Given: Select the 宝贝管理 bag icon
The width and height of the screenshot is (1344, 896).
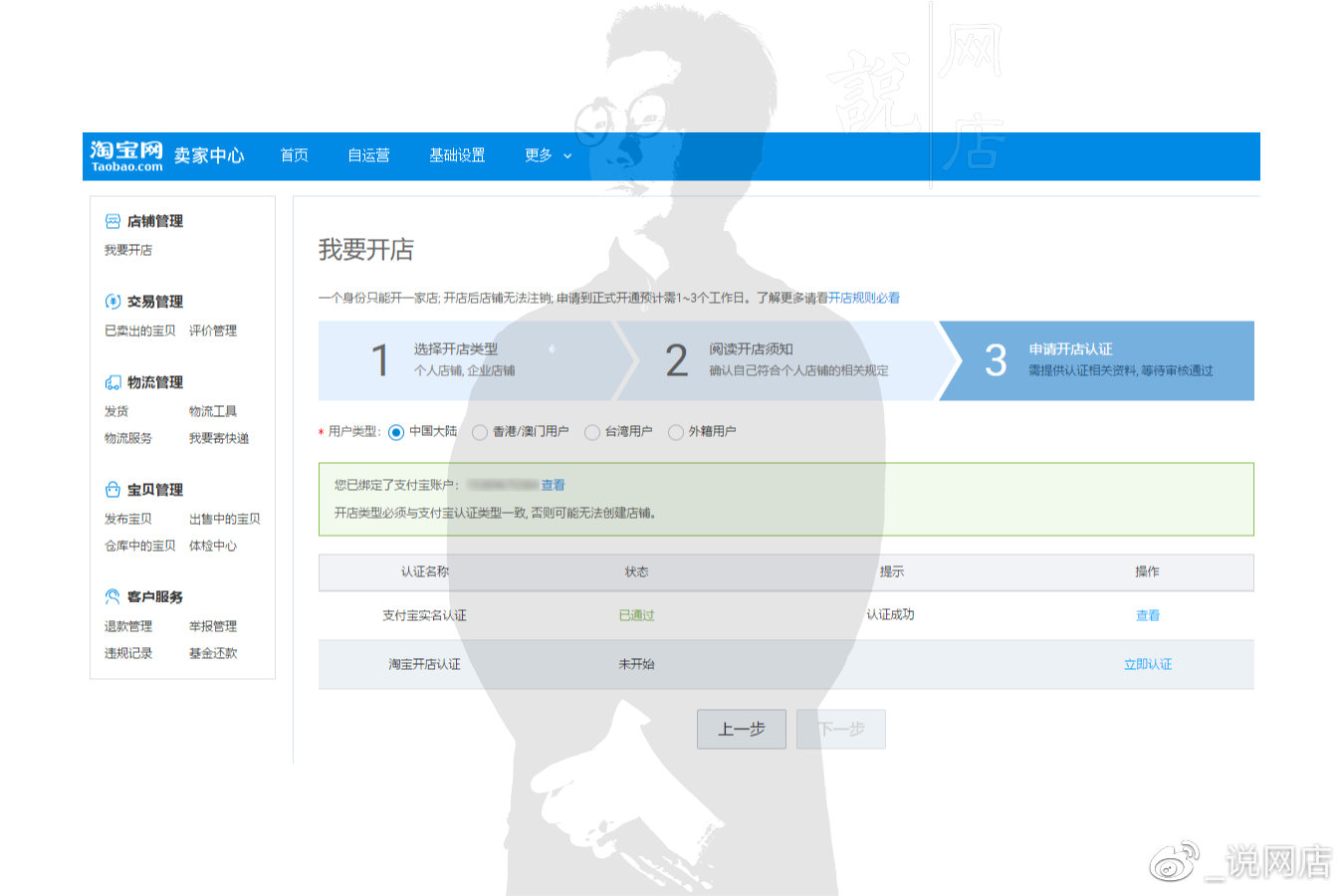Looking at the screenshot, I should 112,489.
